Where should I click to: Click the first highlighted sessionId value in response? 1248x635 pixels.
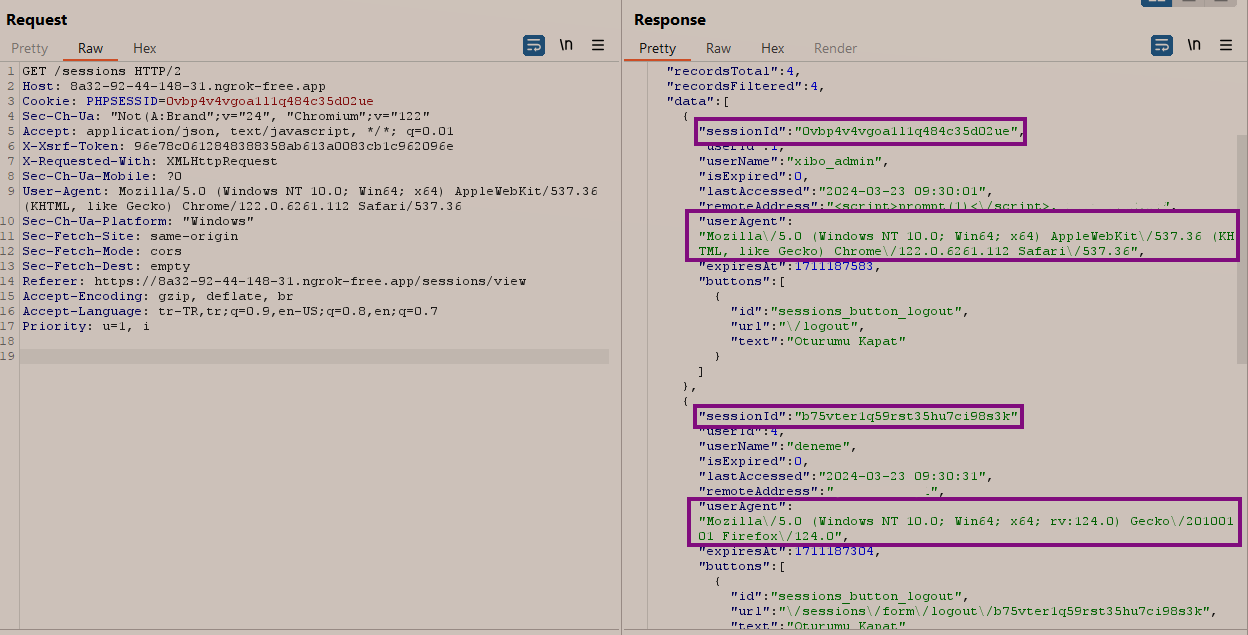907,131
